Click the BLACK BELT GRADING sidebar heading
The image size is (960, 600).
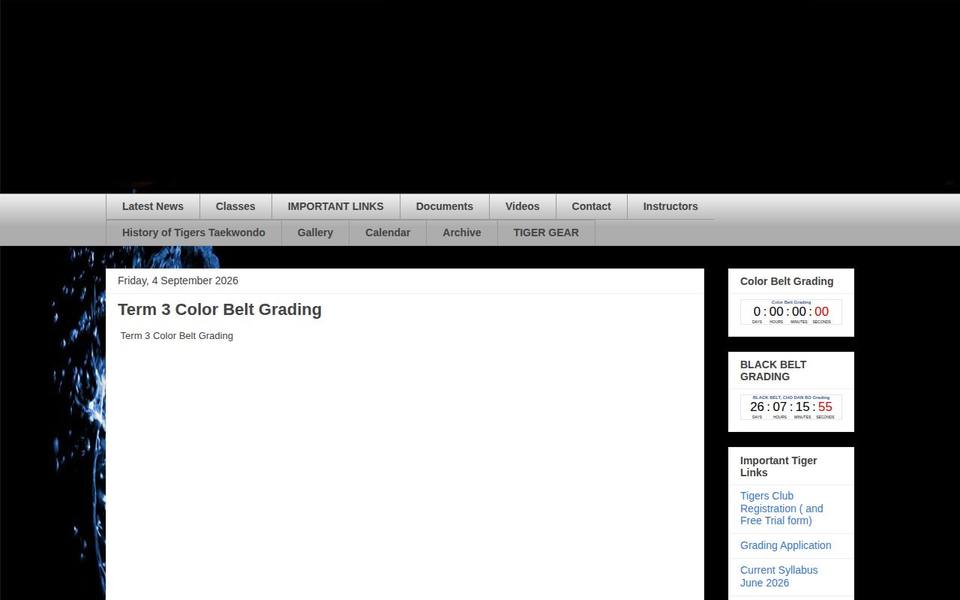tap(773, 370)
